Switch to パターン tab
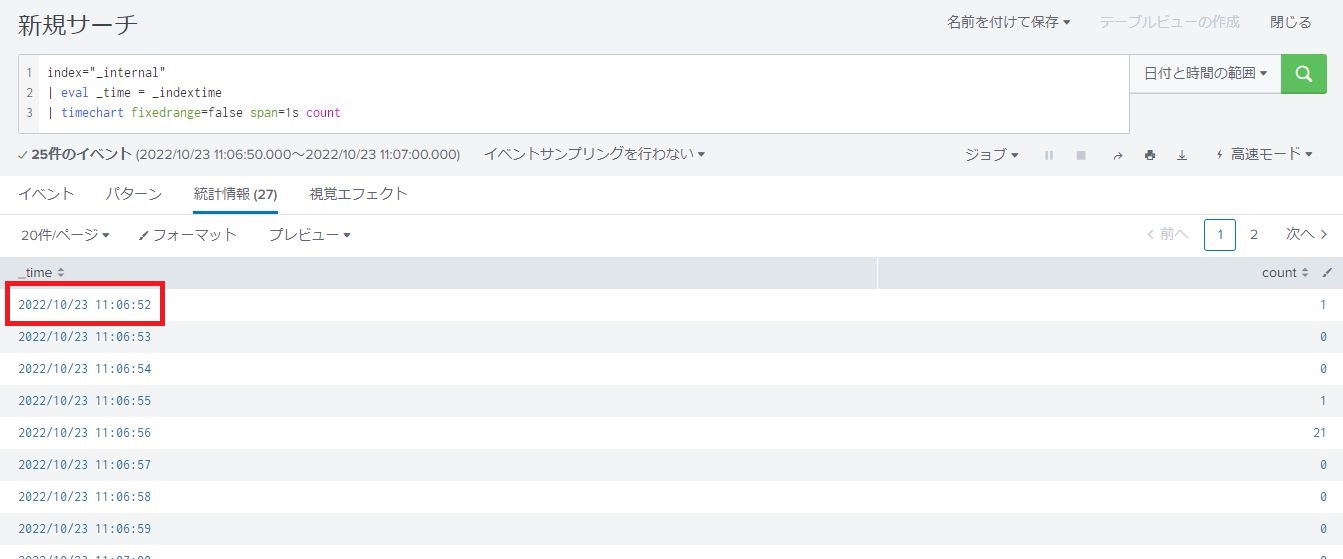This screenshot has width=1343, height=559. 133,194
